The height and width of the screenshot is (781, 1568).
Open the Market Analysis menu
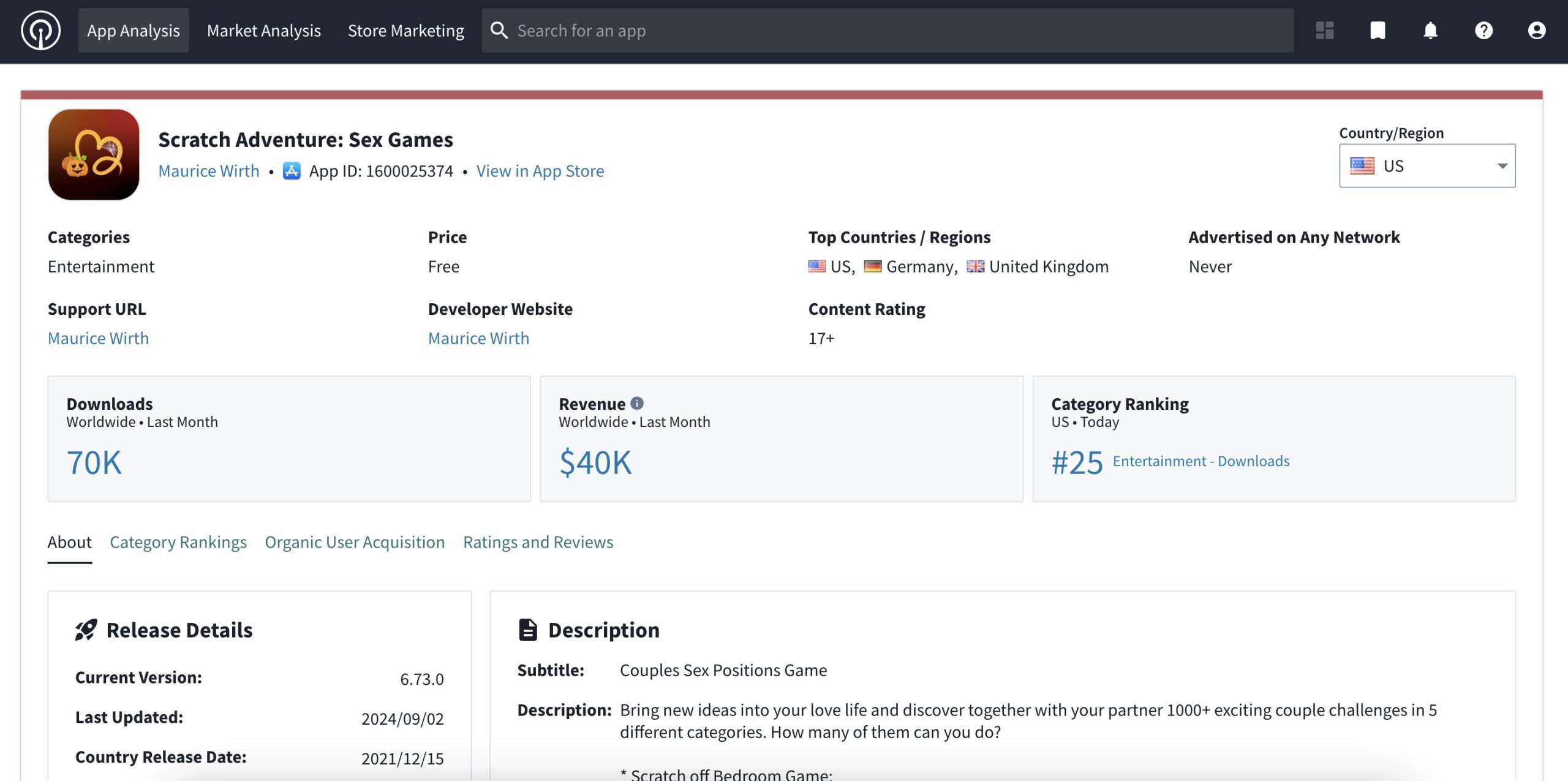coord(263,31)
